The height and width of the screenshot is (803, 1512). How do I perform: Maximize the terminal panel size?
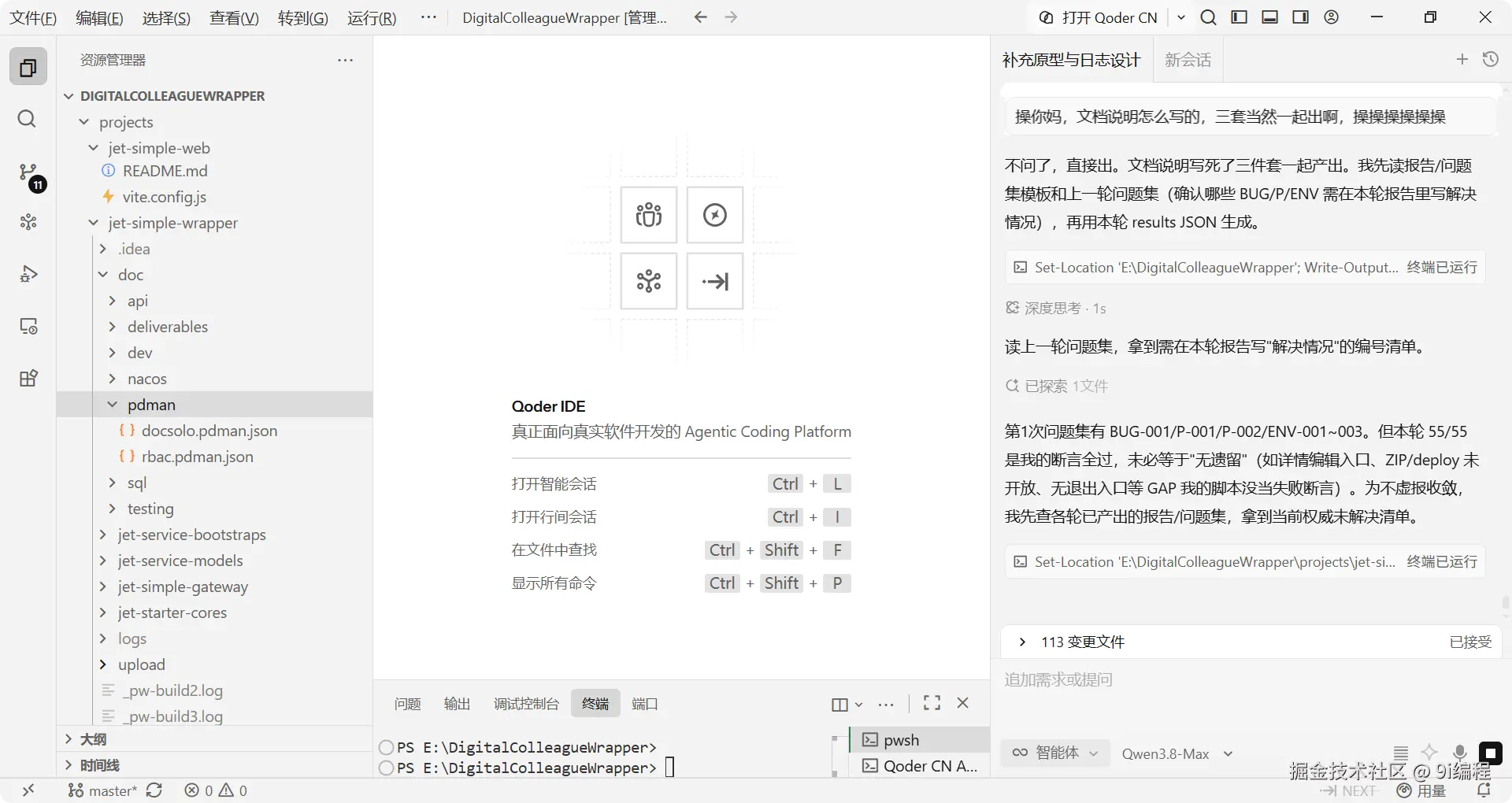[x=932, y=703]
